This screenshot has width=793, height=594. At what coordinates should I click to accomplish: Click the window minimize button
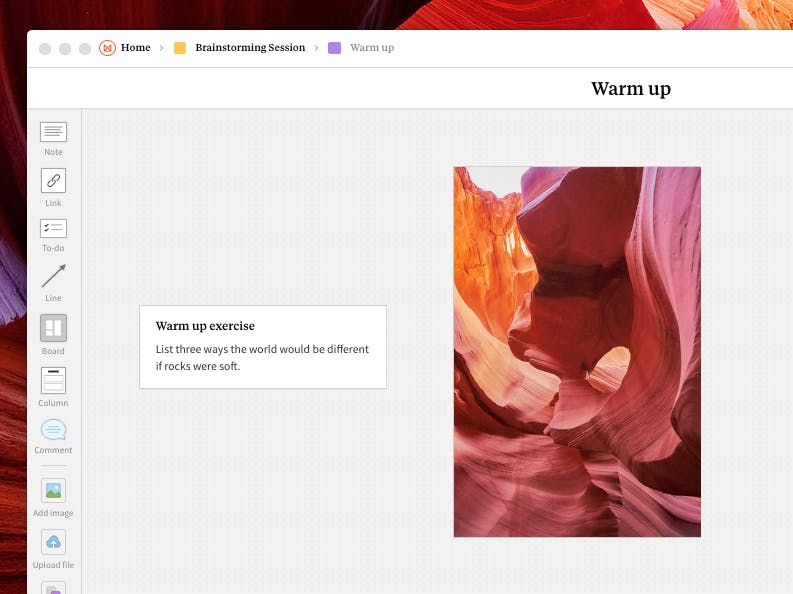tap(65, 49)
